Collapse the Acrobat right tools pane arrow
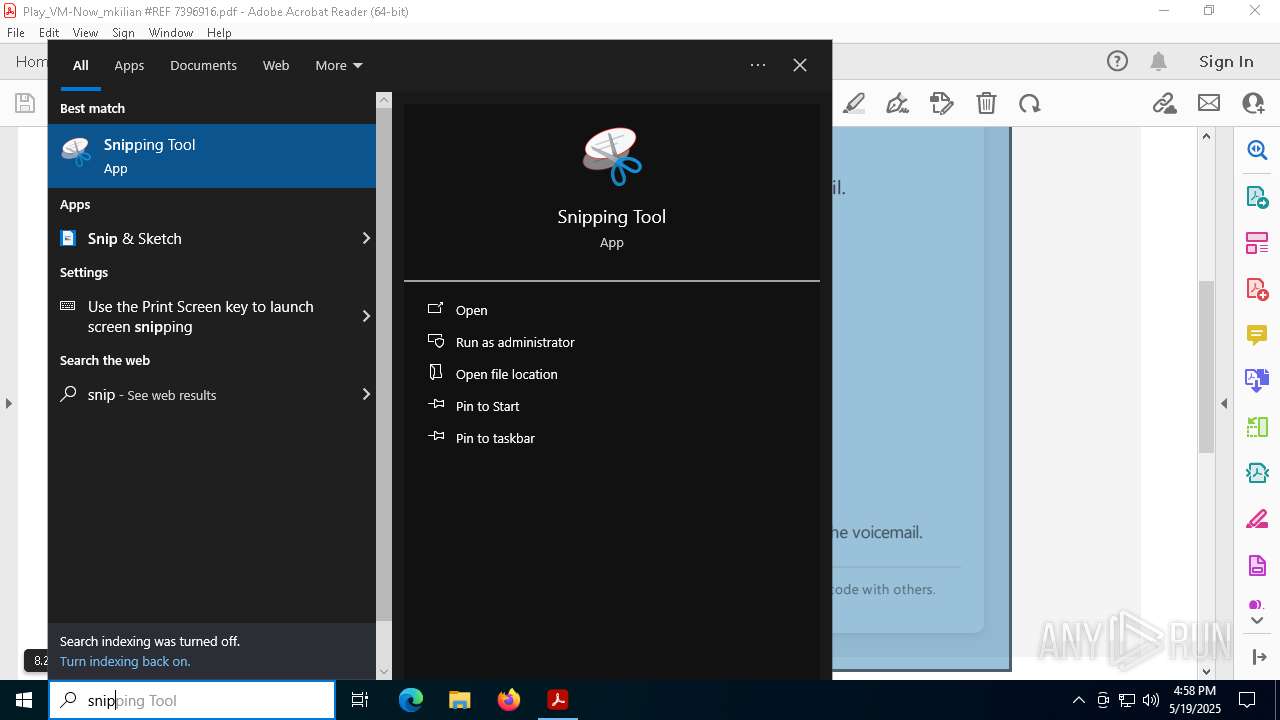Viewport: 1280px width, 720px height. click(1224, 403)
